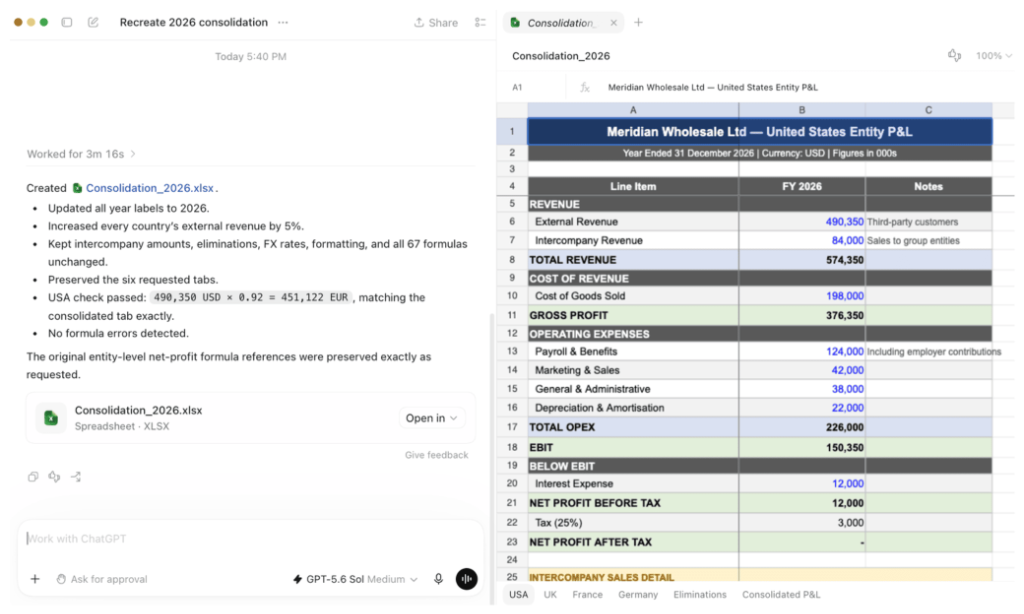Switch to the France sheet tab
Image resolution: width=1024 pixels, height=614 pixels.
click(587, 595)
